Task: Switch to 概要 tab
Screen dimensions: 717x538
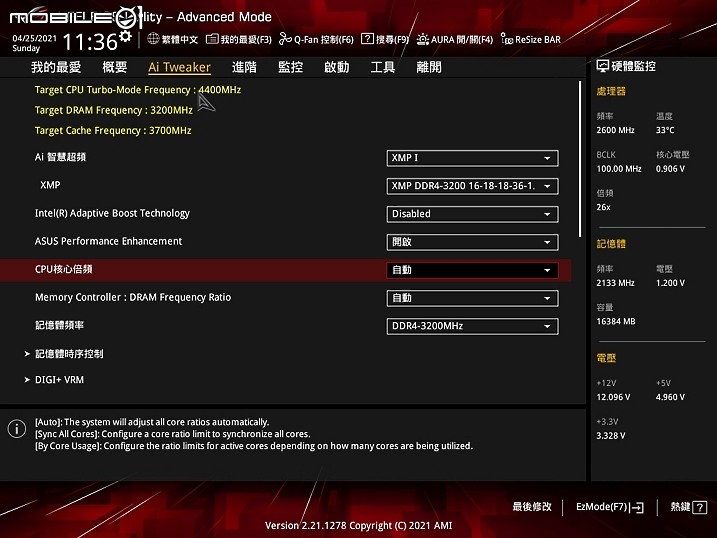Action: (x=114, y=67)
